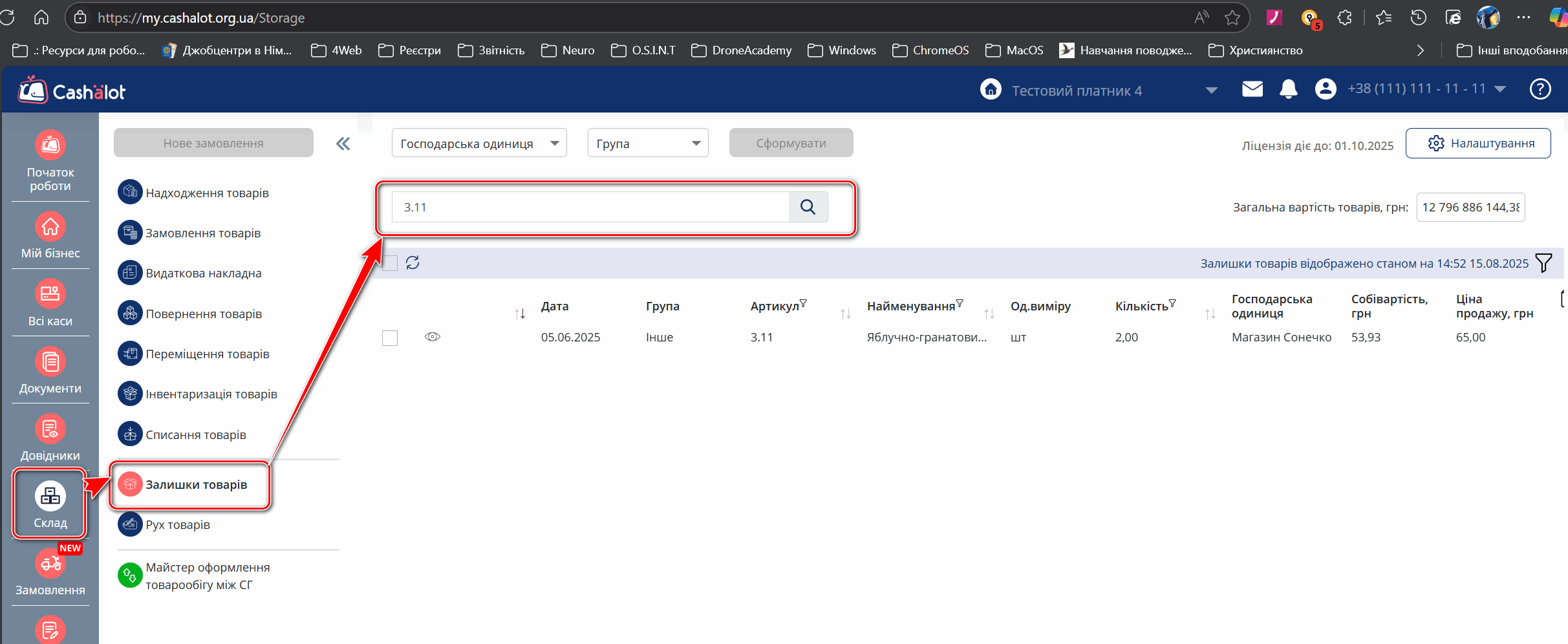1568x644 pixels.
Task: Open Надходження товарів menu item
Action: [x=206, y=193]
